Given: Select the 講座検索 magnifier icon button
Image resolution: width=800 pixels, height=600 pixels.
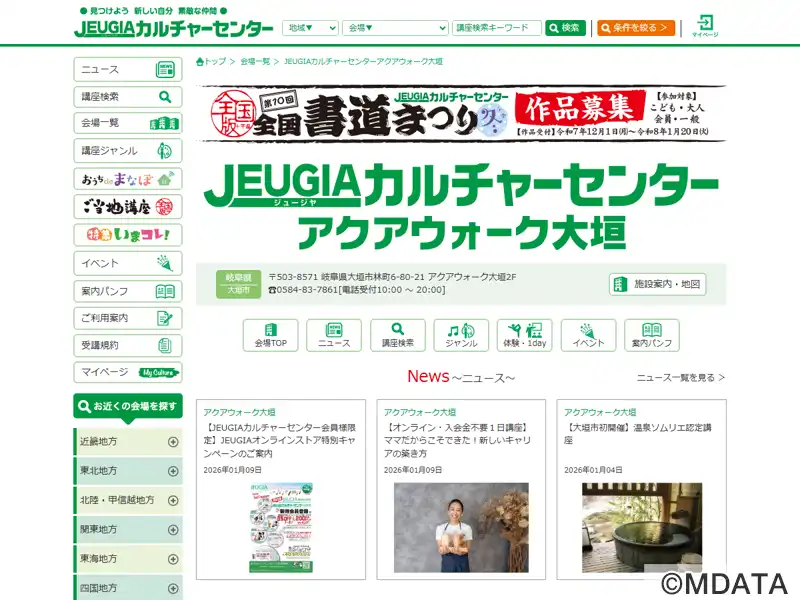Looking at the screenshot, I should pos(398,335).
